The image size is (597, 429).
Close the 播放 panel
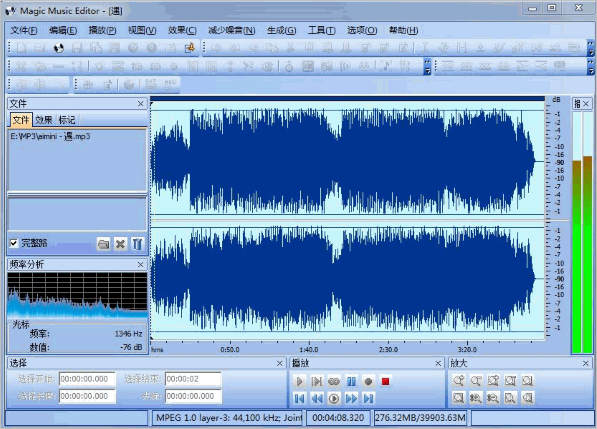point(438,364)
